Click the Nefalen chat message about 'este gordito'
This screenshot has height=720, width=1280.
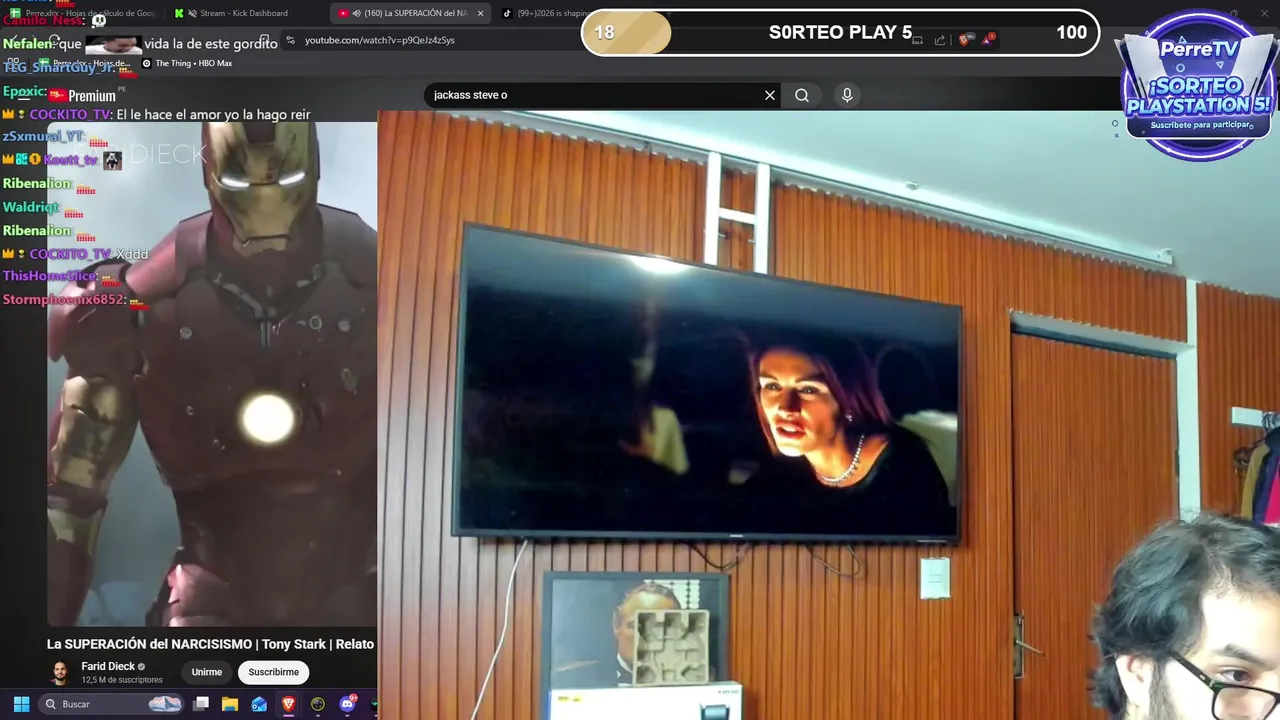coord(140,44)
